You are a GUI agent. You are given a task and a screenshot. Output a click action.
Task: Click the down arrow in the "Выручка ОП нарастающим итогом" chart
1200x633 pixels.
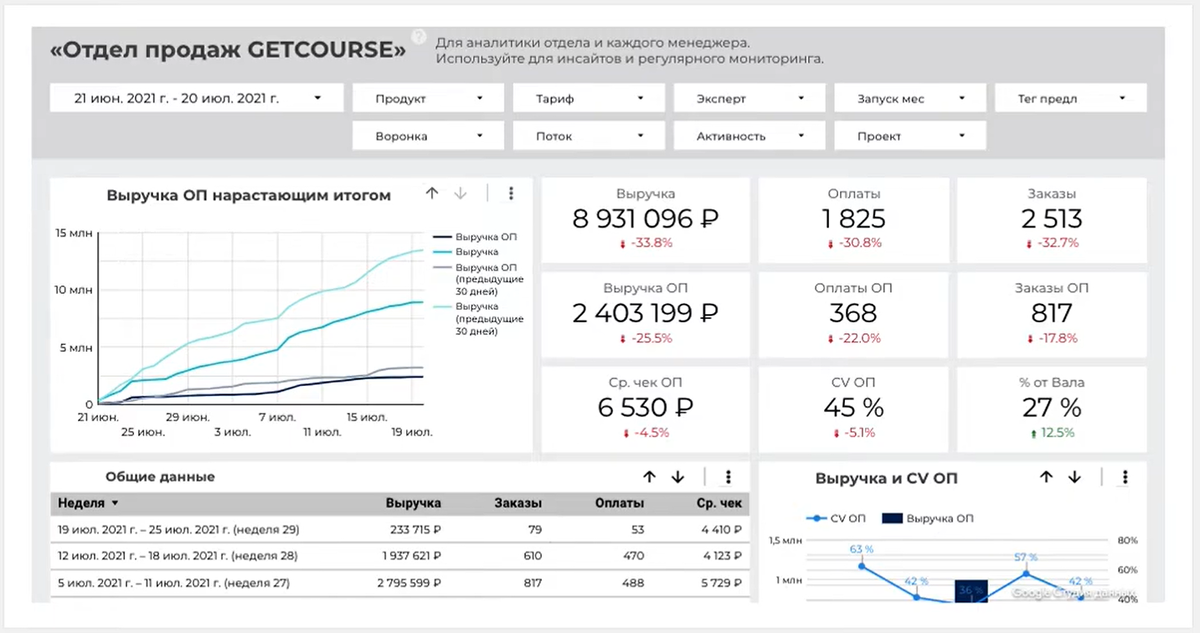[460, 194]
